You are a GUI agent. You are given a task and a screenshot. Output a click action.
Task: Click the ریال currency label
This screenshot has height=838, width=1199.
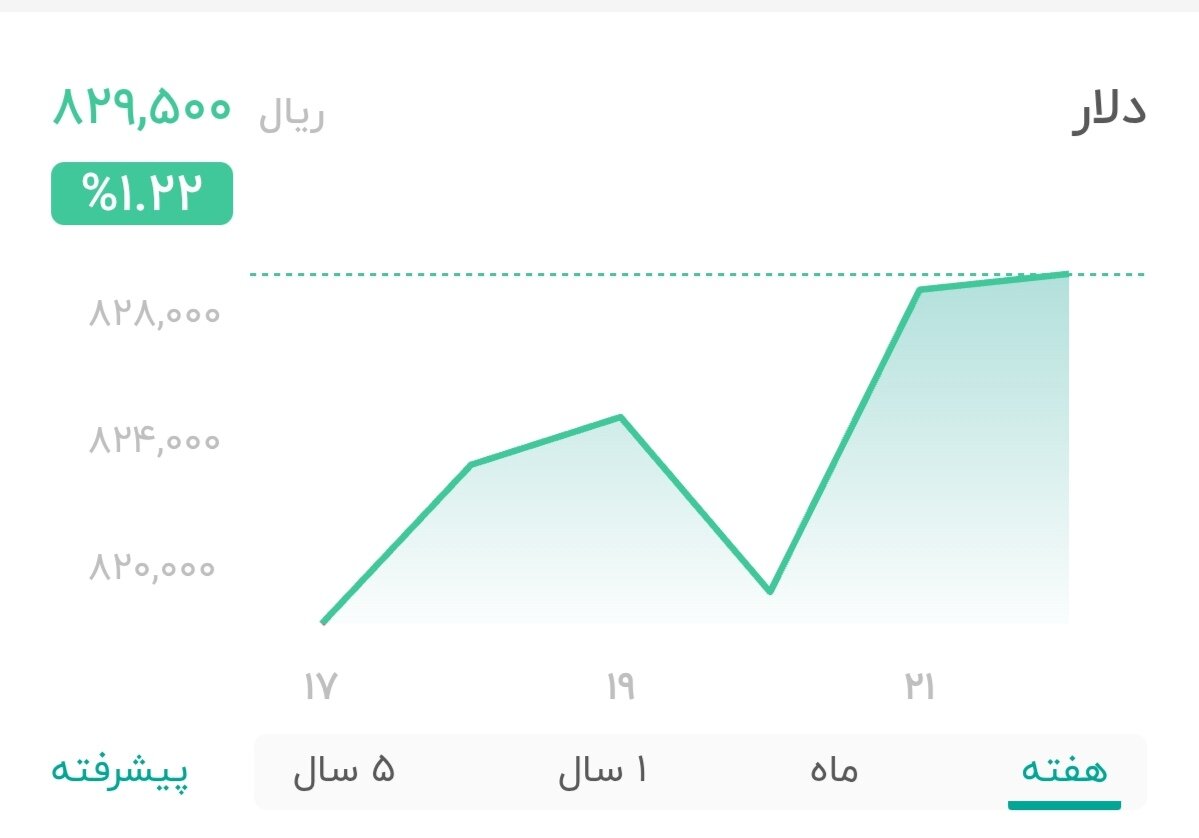click(x=290, y=113)
